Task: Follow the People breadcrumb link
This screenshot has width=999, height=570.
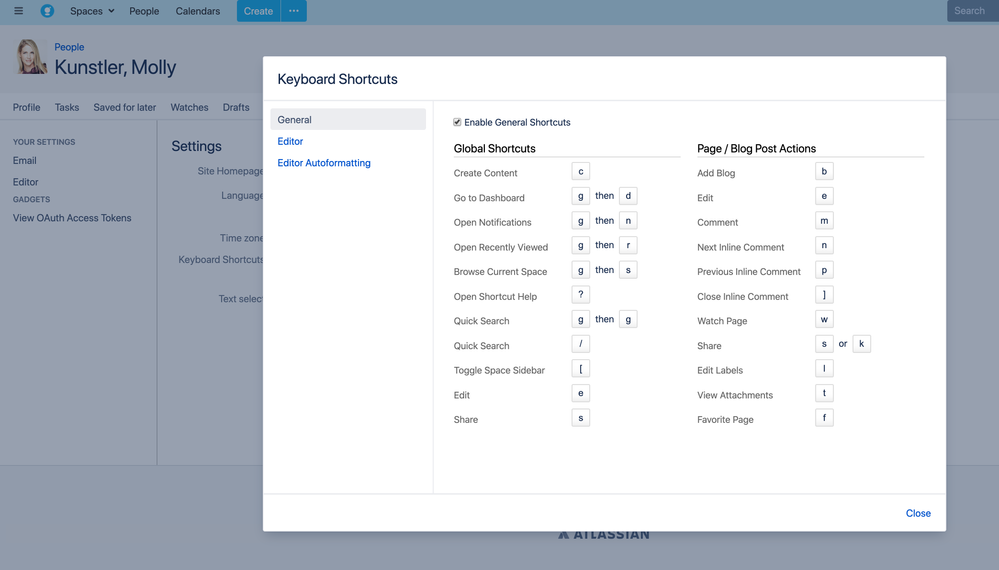Action: click(69, 47)
